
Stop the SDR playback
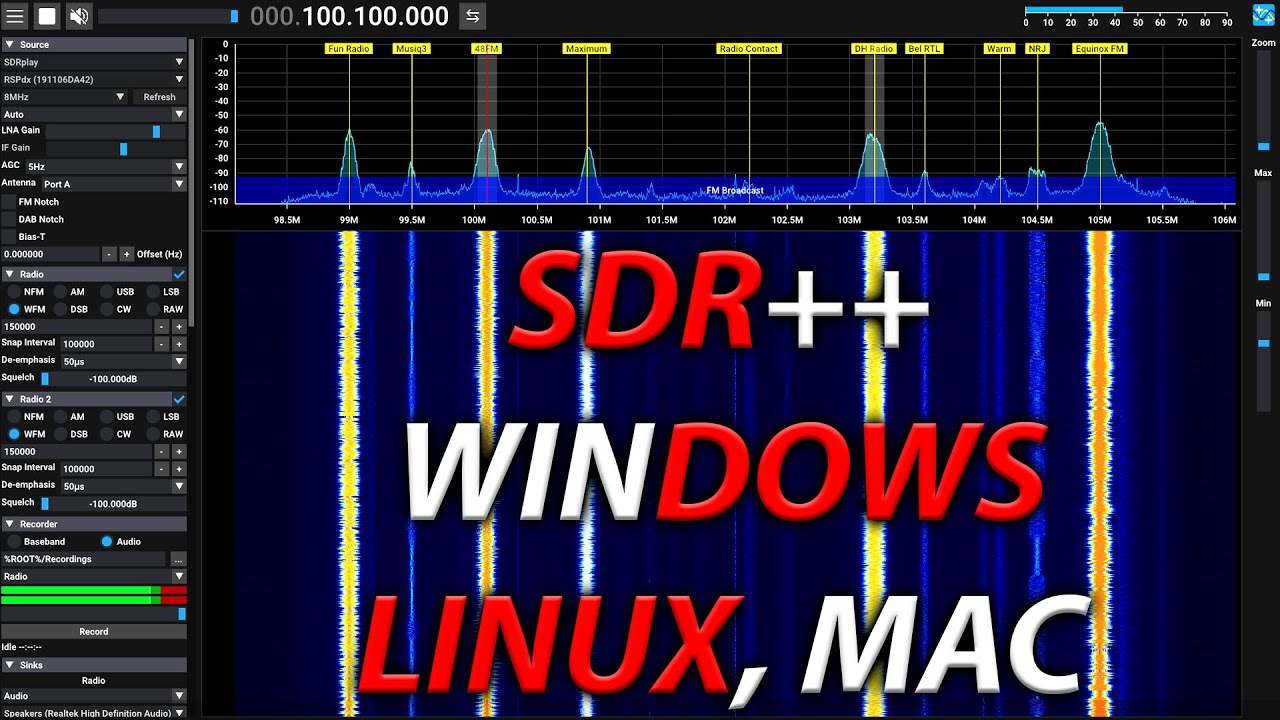click(x=47, y=16)
